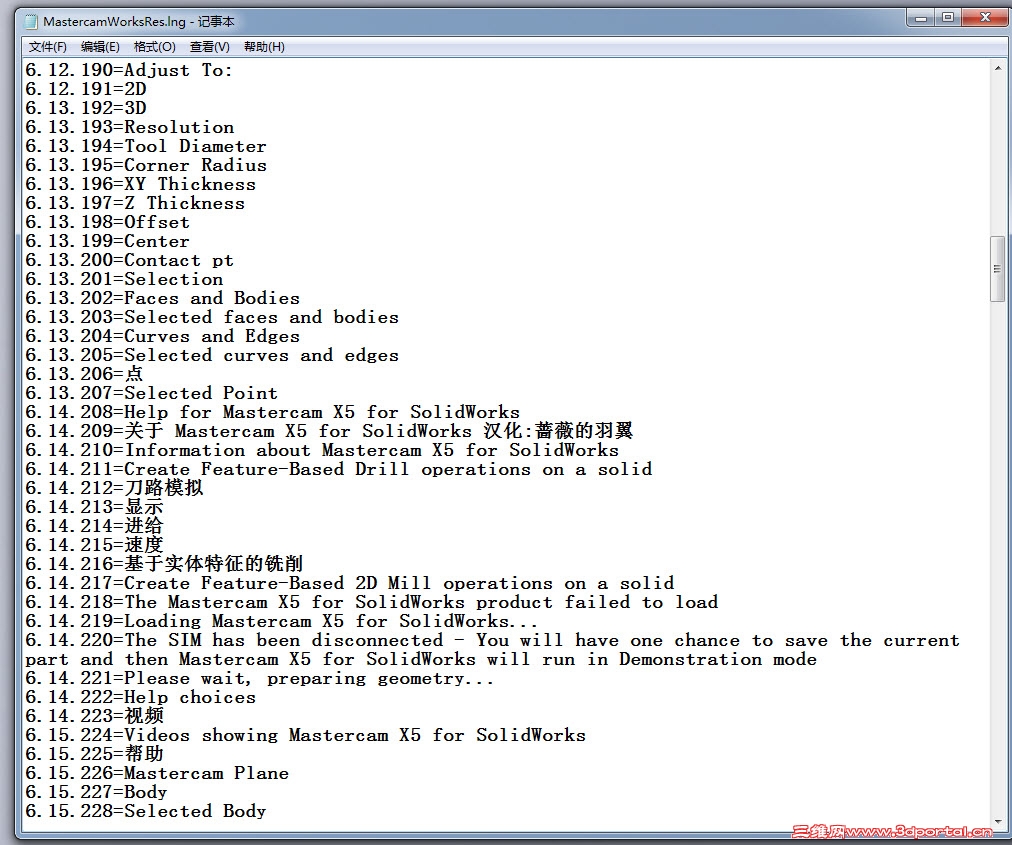Open the 格式(O) menu
1012x845 pixels.
pos(154,47)
